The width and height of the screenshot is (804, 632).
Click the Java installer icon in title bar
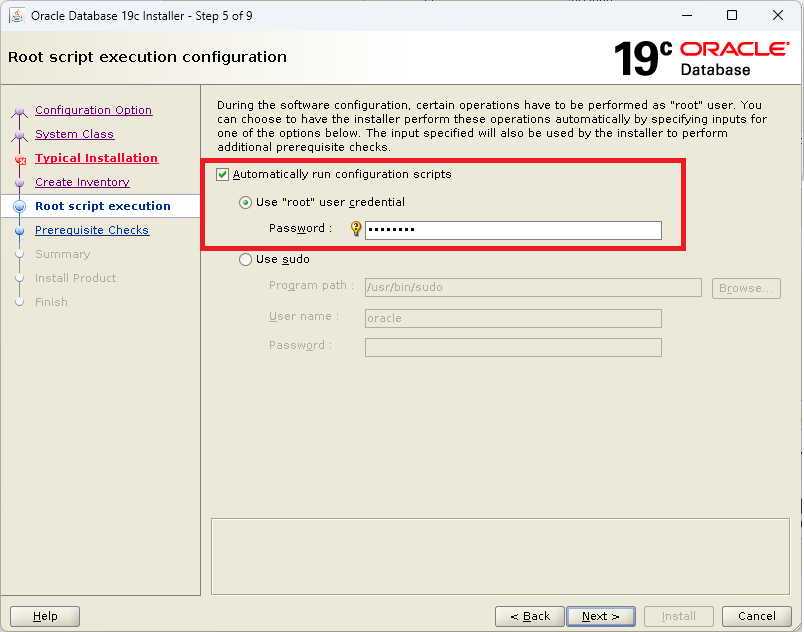pos(17,15)
